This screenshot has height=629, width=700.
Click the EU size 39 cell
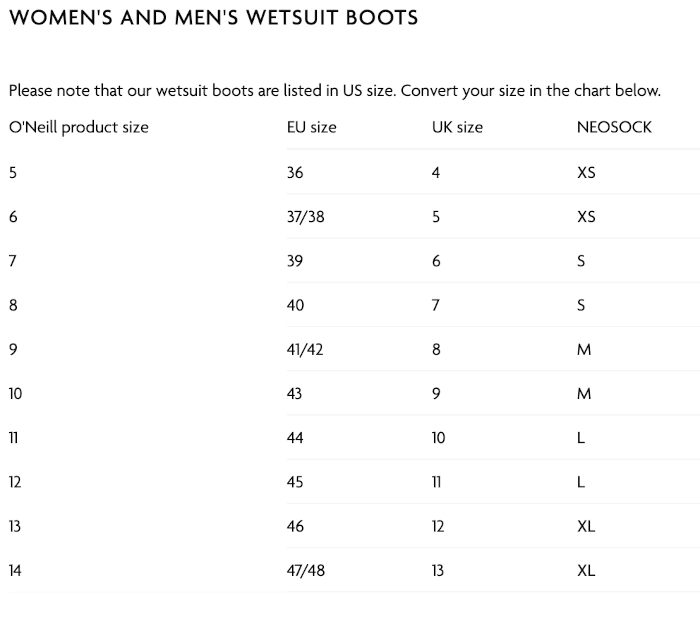tap(295, 261)
